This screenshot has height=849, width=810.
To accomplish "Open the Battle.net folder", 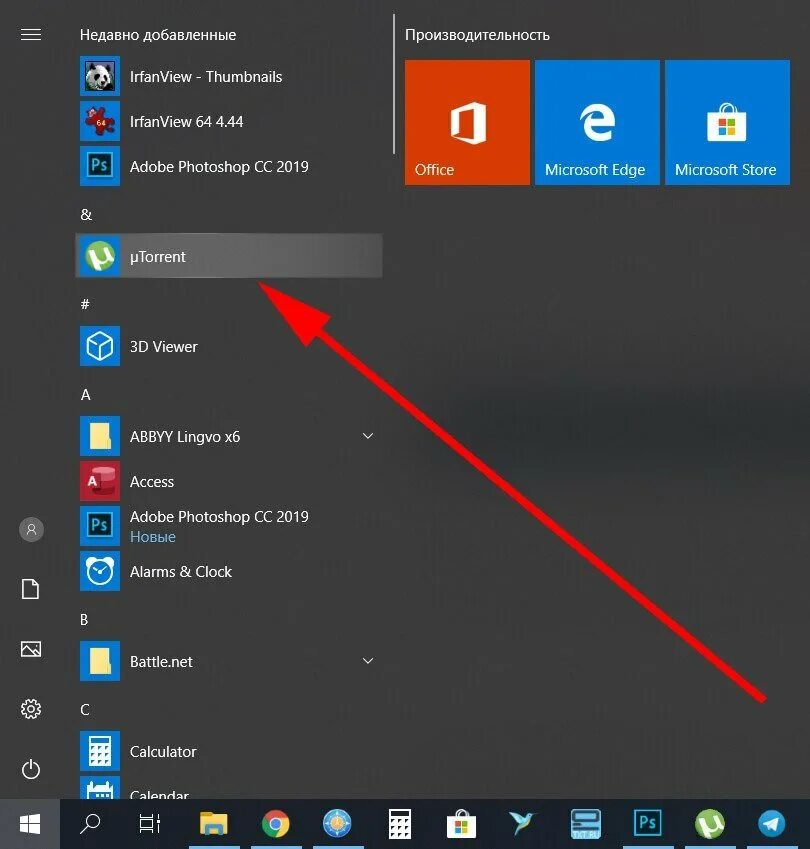I will [x=229, y=661].
